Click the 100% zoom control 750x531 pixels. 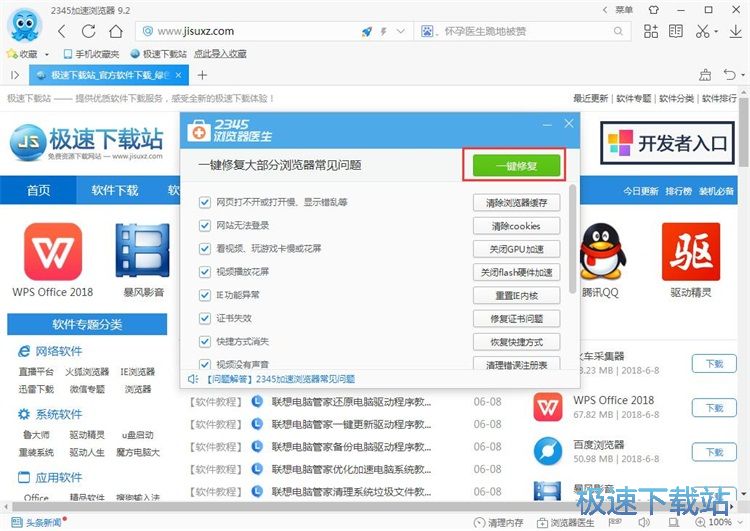(x=714, y=522)
